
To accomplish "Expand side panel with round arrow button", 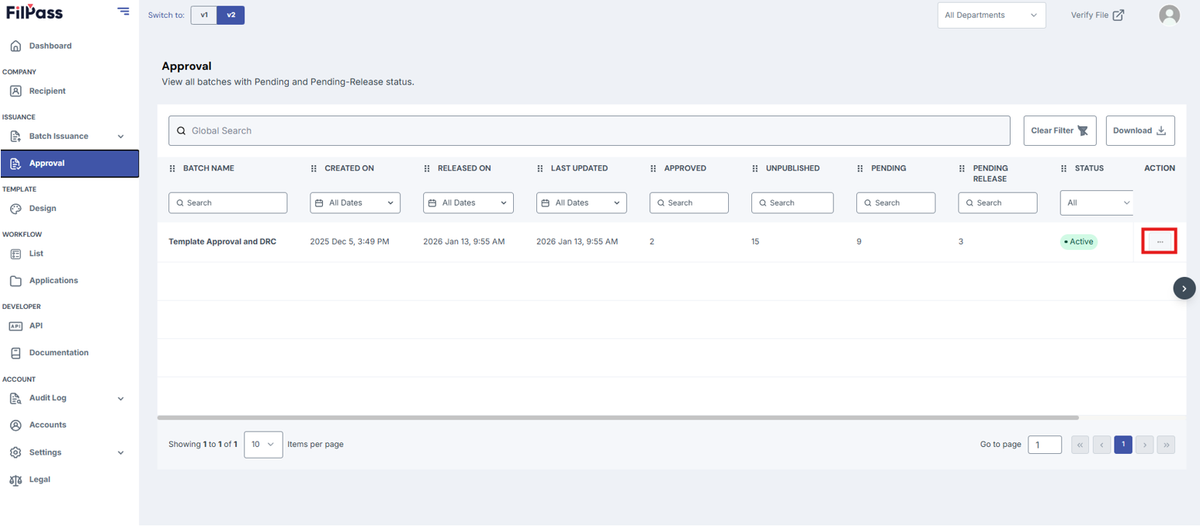I will tap(1184, 288).
